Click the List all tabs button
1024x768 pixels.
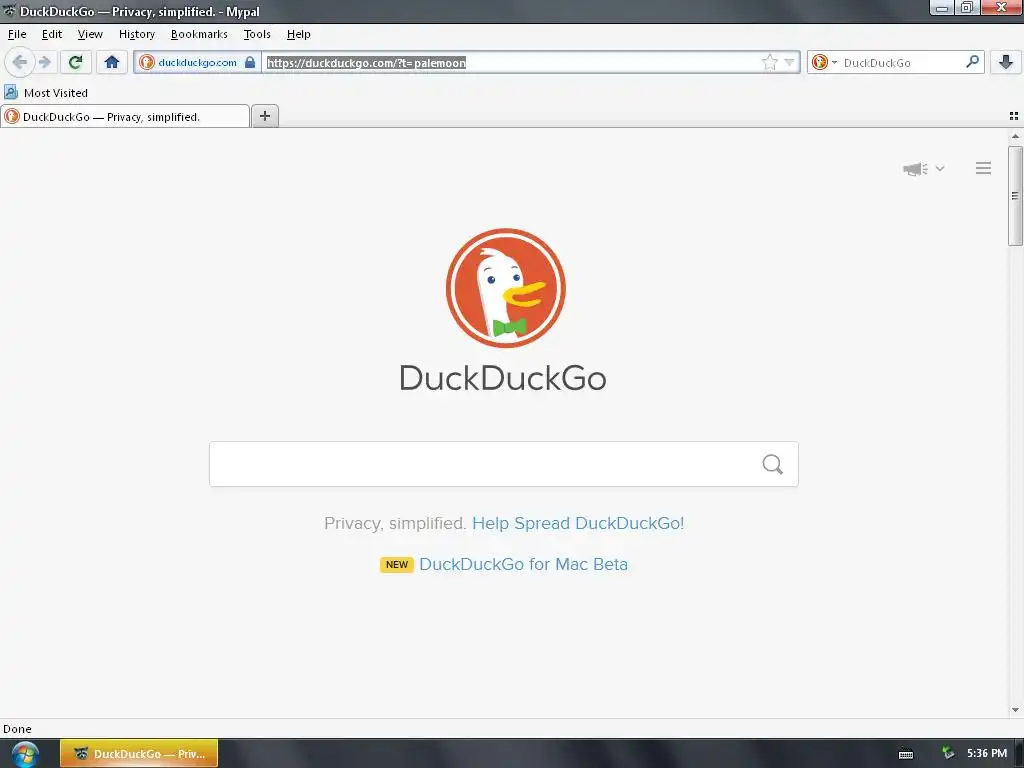1014,116
